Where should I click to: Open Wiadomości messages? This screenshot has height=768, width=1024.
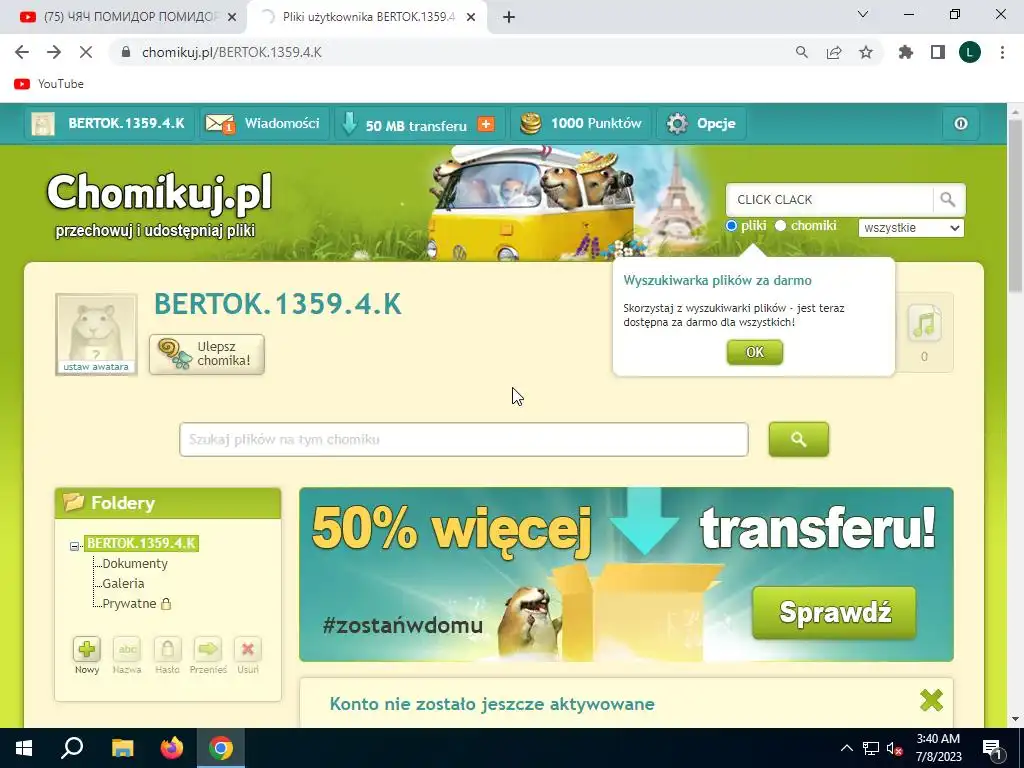[x=264, y=123]
